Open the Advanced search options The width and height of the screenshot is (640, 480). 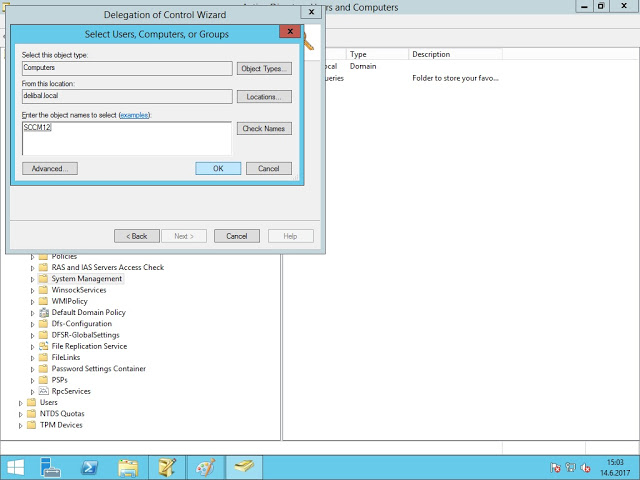point(49,168)
